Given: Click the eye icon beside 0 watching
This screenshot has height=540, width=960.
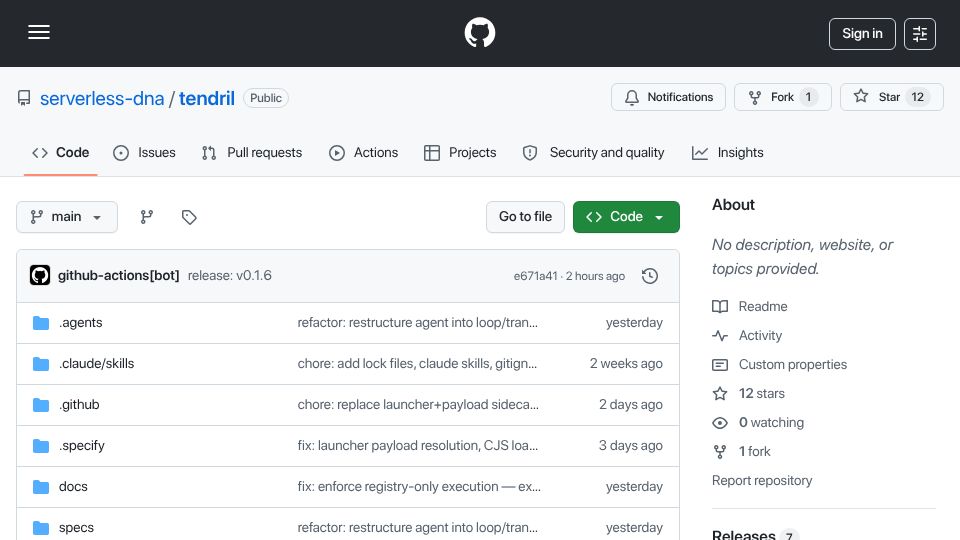Looking at the screenshot, I should pos(720,423).
